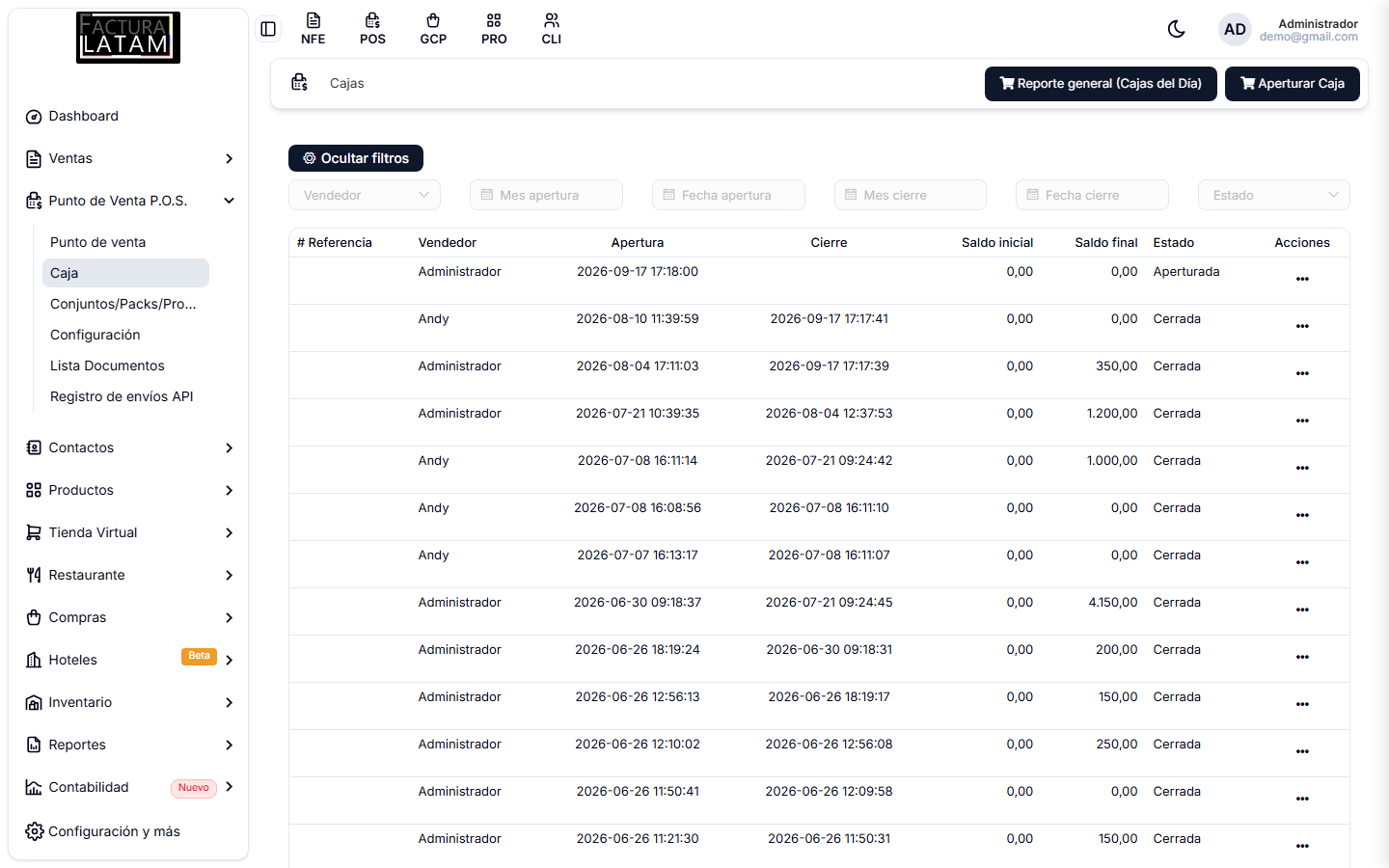This screenshot has height=868, width=1389.
Task: Go to Dashboard in sidebar
Action: pos(128,116)
